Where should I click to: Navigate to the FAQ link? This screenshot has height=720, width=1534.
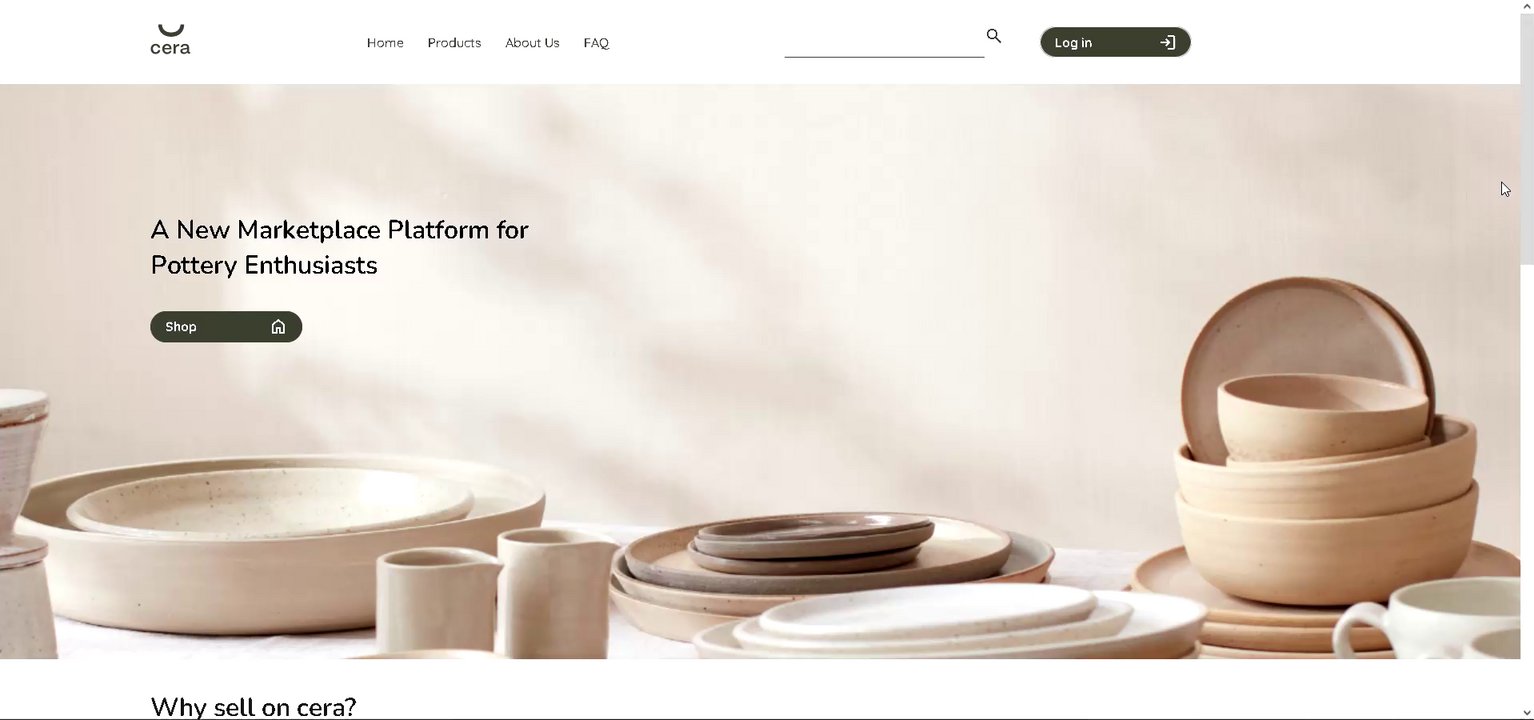pos(596,43)
